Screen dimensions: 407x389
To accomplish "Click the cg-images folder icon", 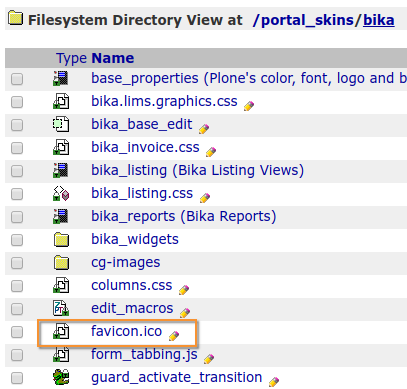I will [x=61, y=263].
